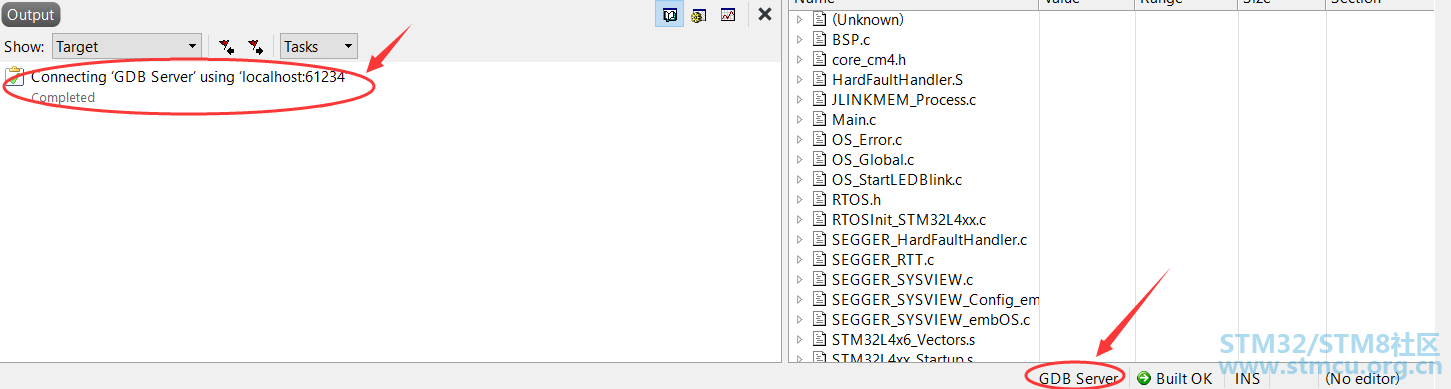This screenshot has height=389, width=1451.
Task: Close the Output panel with the X
Action: pos(764,14)
